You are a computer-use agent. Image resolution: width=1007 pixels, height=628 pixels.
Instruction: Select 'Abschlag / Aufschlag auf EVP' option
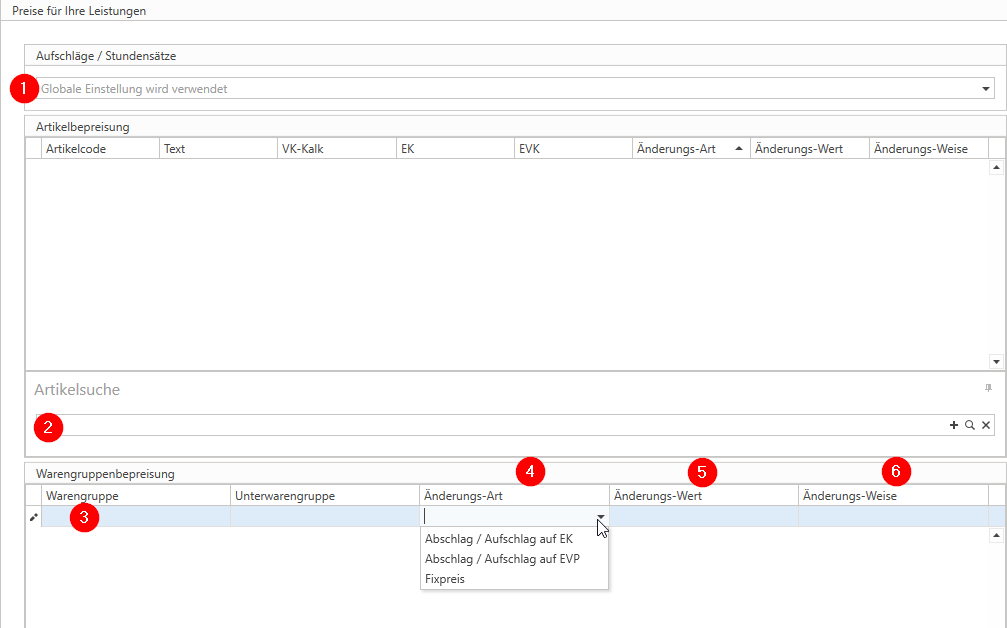click(x=501, y=559)
